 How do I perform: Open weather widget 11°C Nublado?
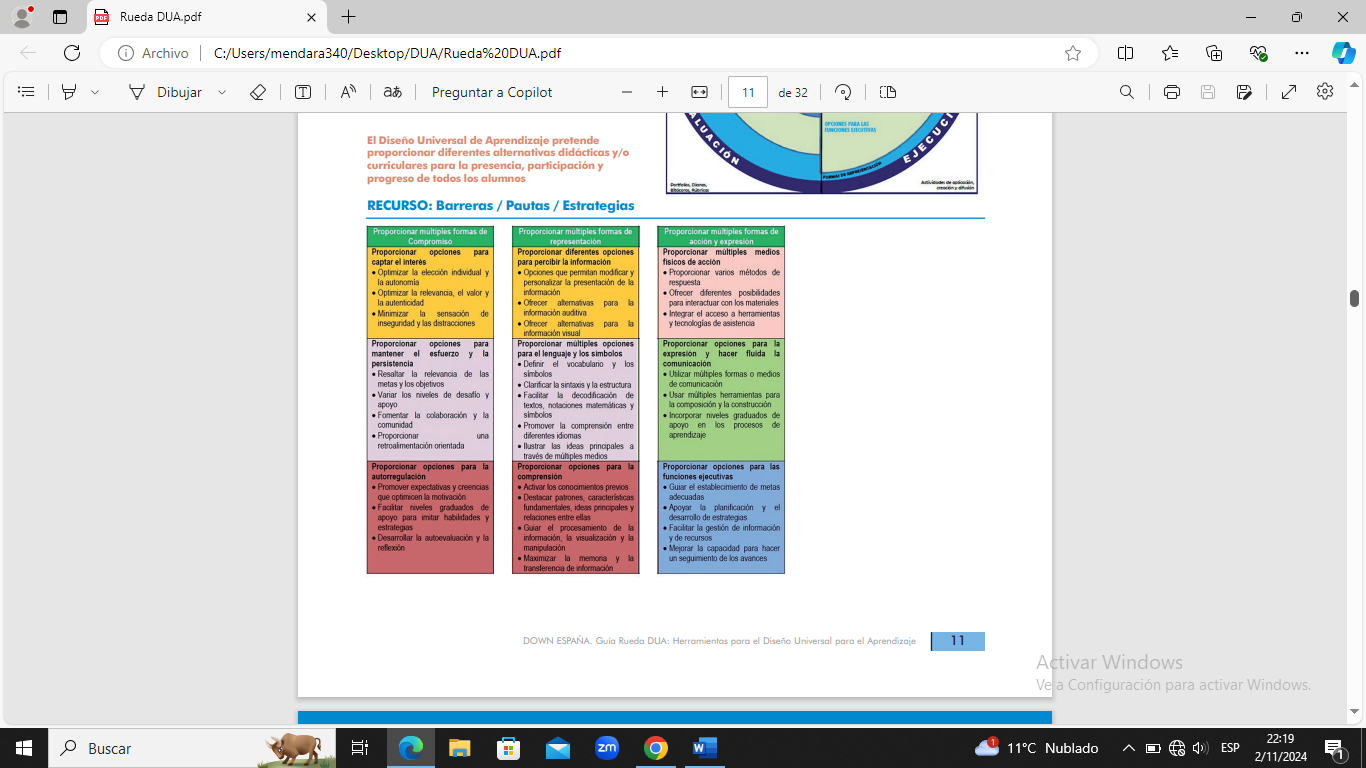(1037, 748)
